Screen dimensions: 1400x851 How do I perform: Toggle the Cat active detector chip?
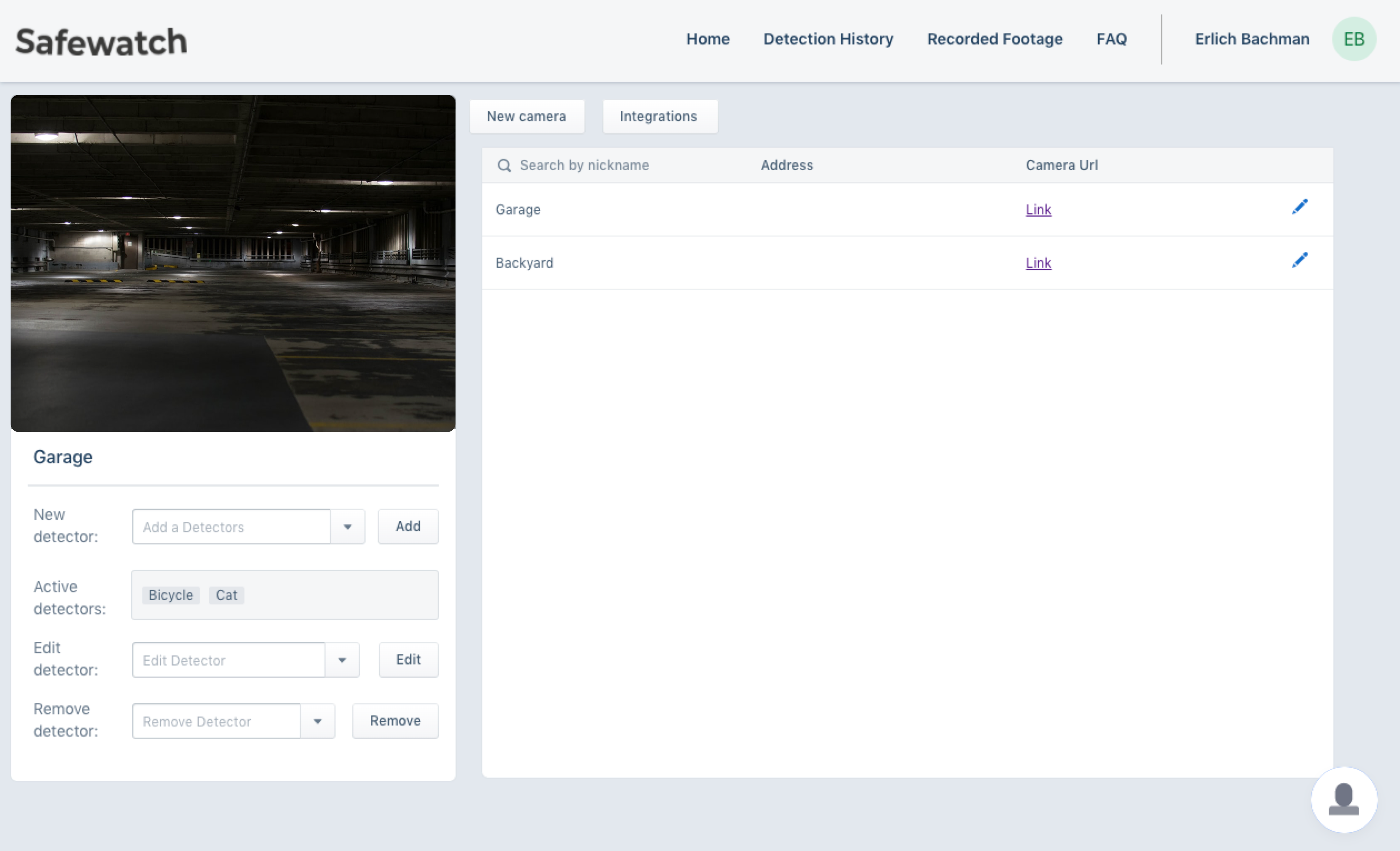coord(226,595)
